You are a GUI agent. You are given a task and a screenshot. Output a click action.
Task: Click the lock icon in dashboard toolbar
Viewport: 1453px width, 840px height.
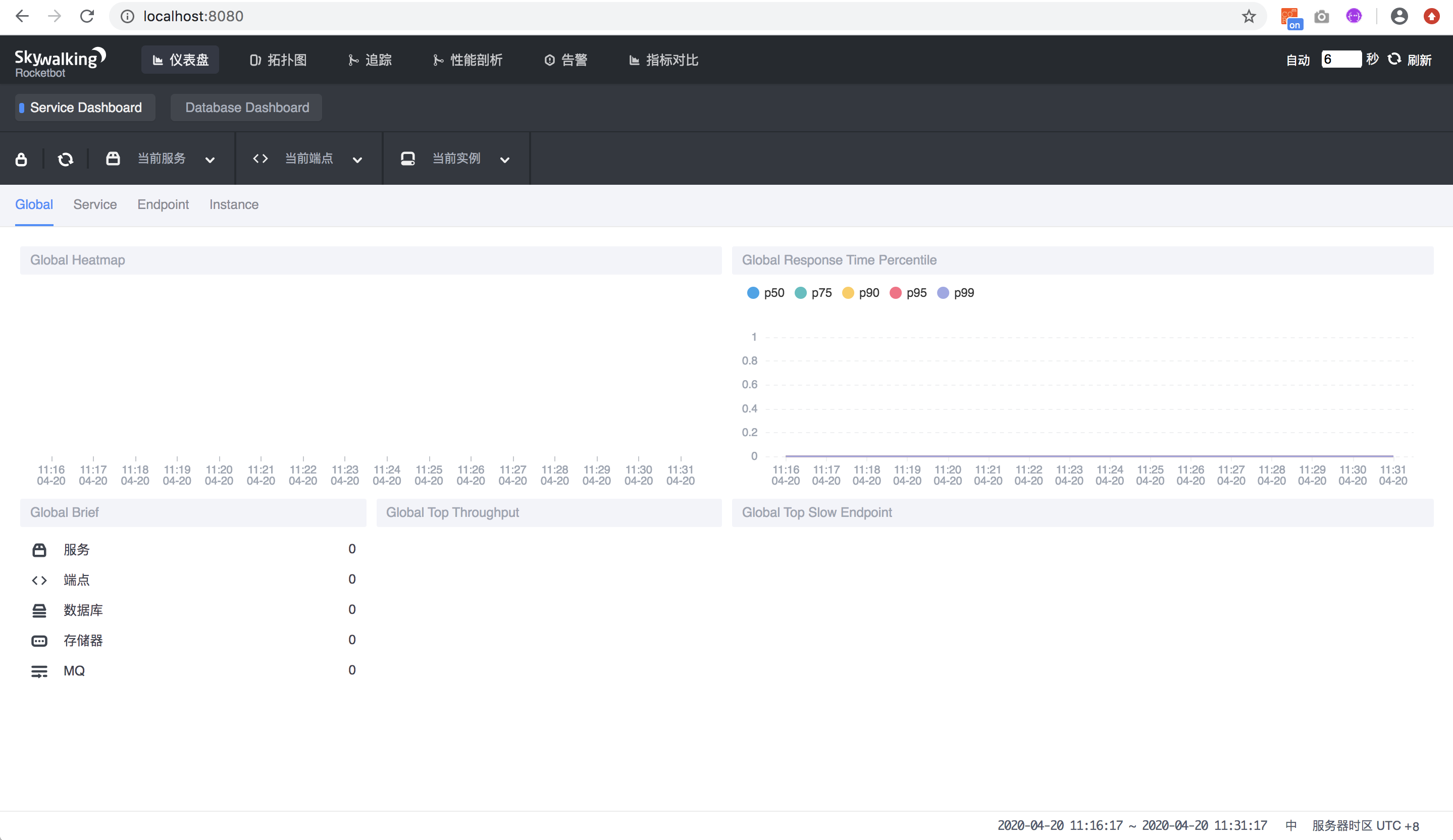point(21,159)
